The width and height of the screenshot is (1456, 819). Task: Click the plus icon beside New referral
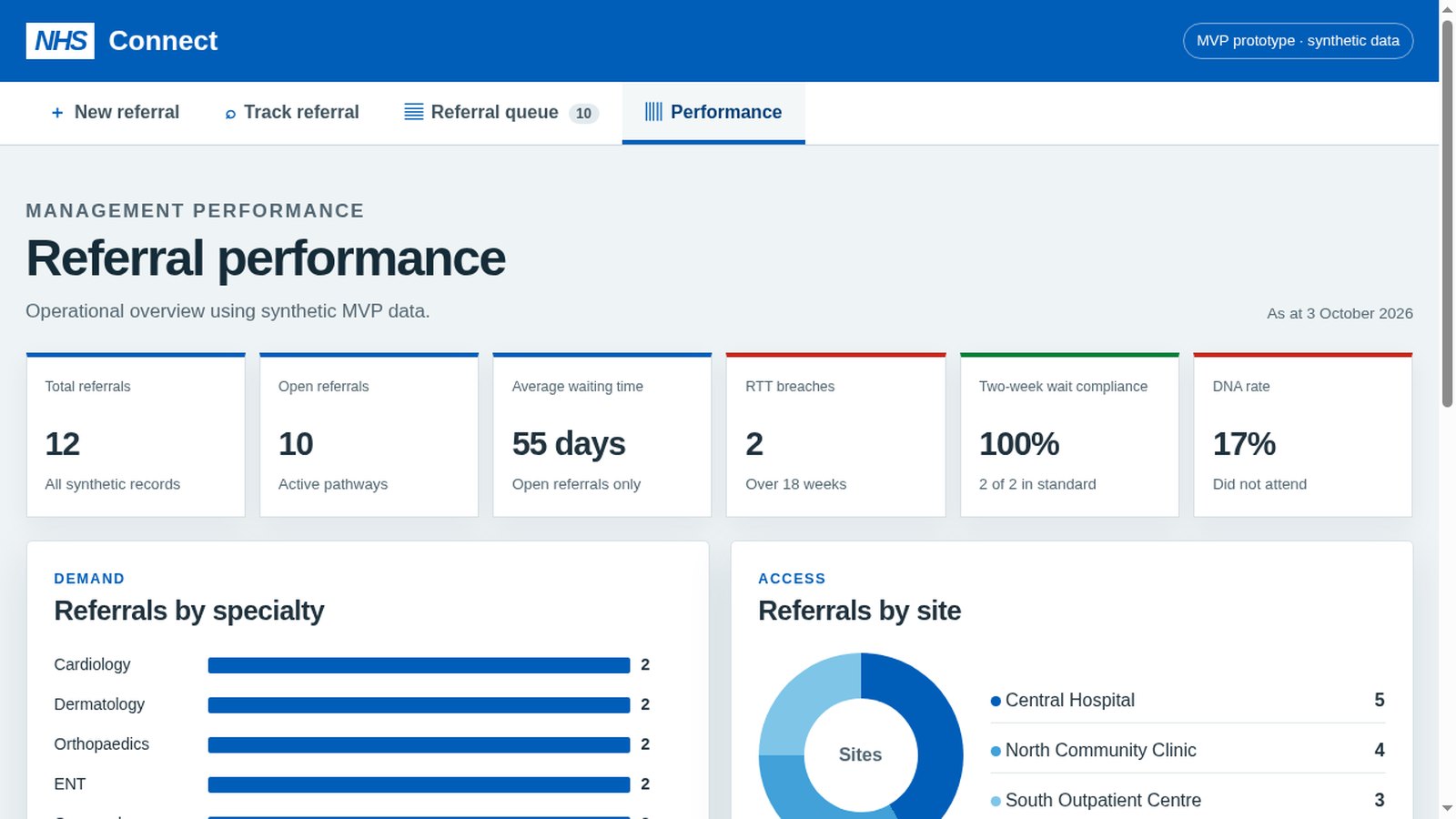coord(57,113)
